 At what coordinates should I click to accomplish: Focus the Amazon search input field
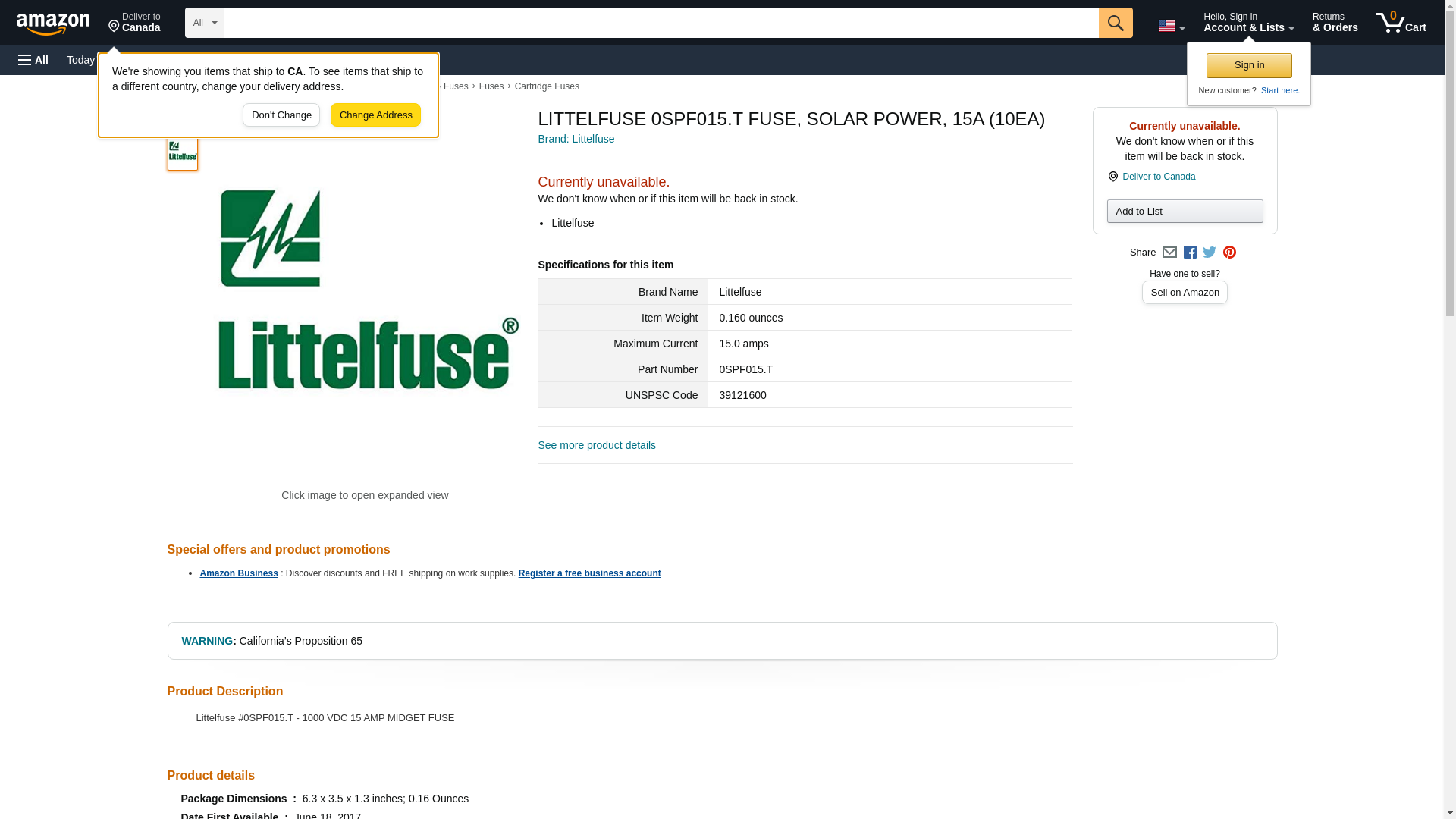(x=660, y=23)
